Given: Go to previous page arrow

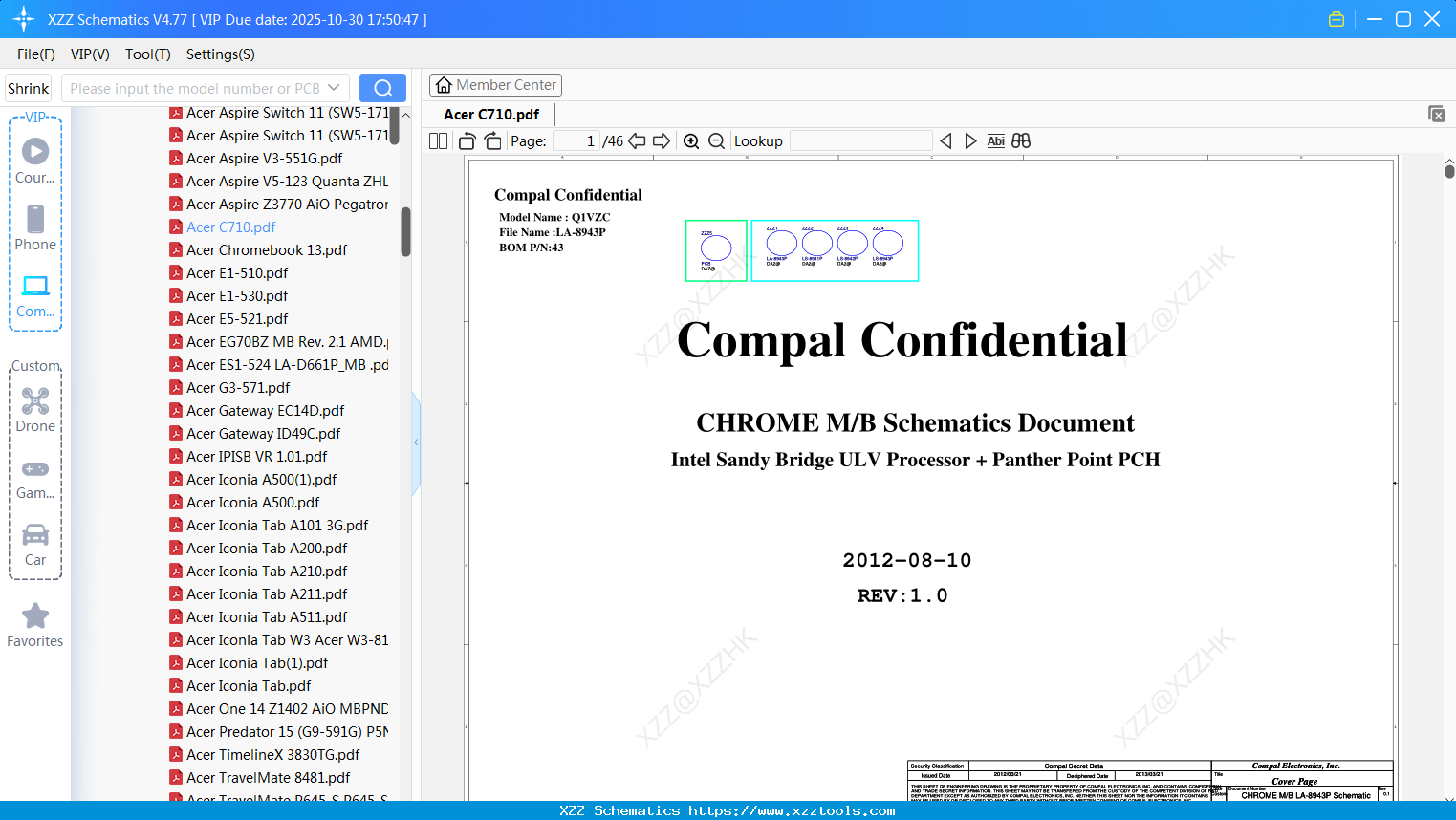Looking at the screenshot, I should tap(637, 141).
